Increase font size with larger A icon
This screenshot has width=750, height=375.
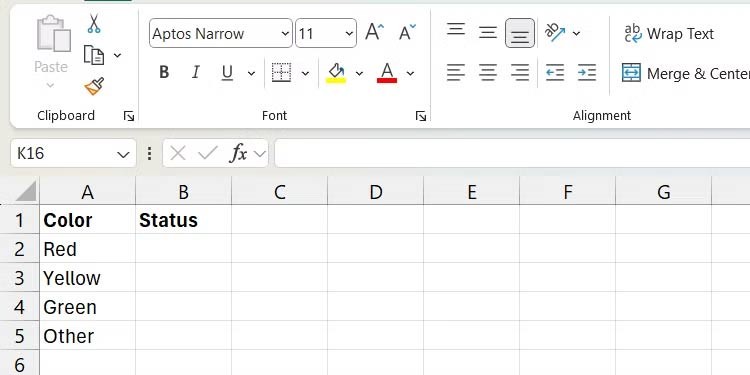point(375,33)
